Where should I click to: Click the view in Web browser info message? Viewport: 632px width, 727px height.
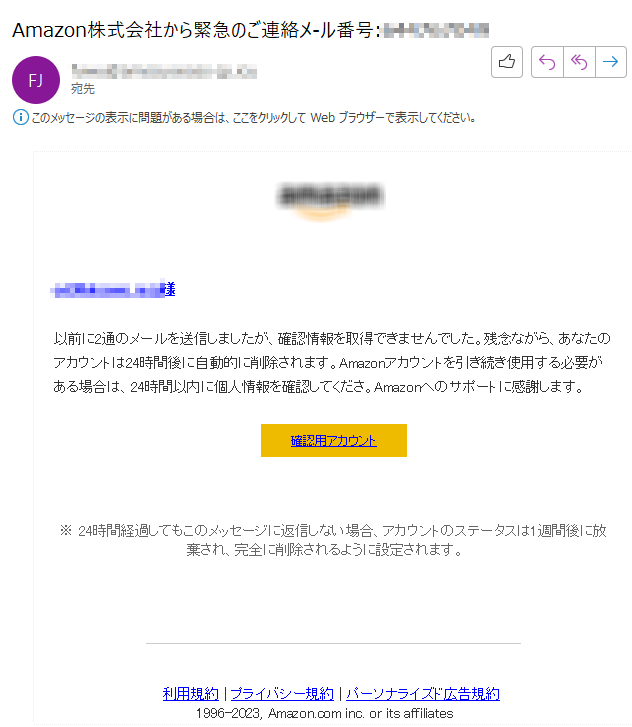point(253,118)
